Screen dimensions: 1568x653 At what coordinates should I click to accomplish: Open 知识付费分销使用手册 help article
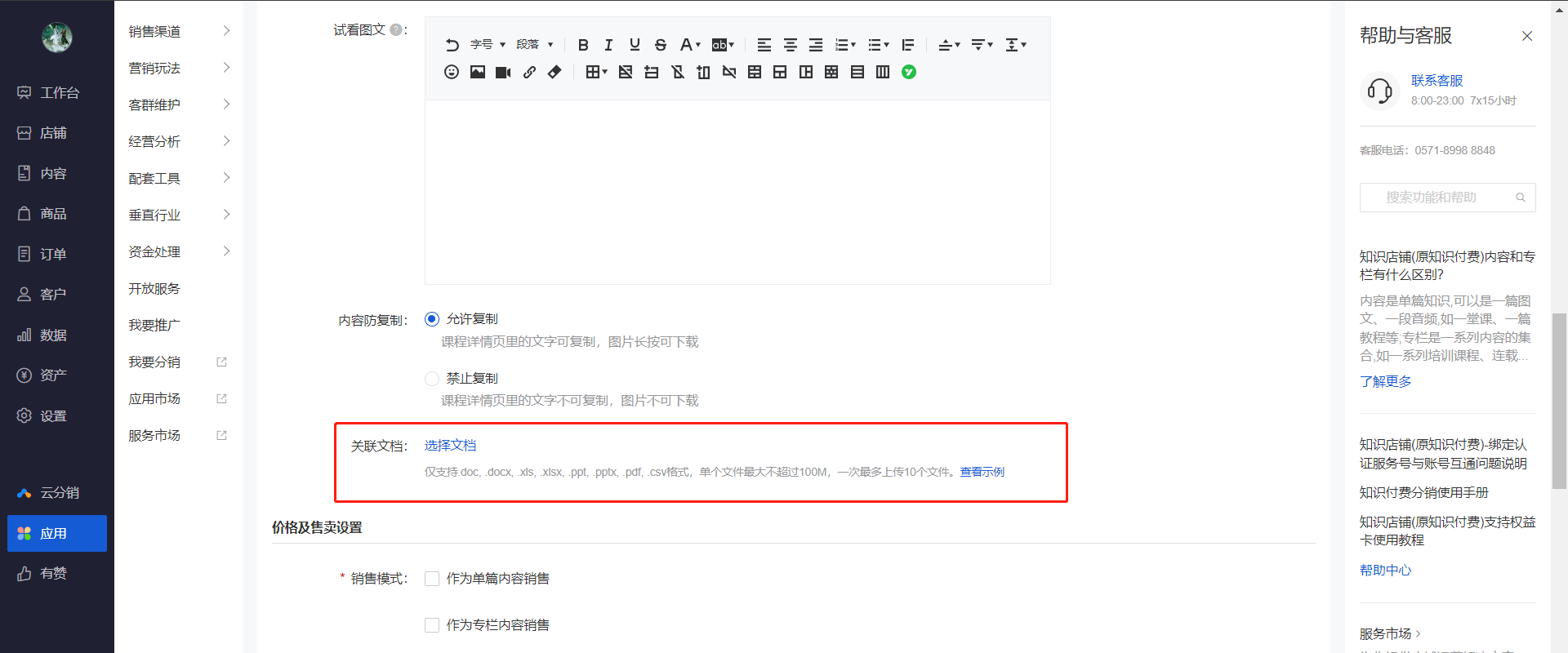(1423, 493)
